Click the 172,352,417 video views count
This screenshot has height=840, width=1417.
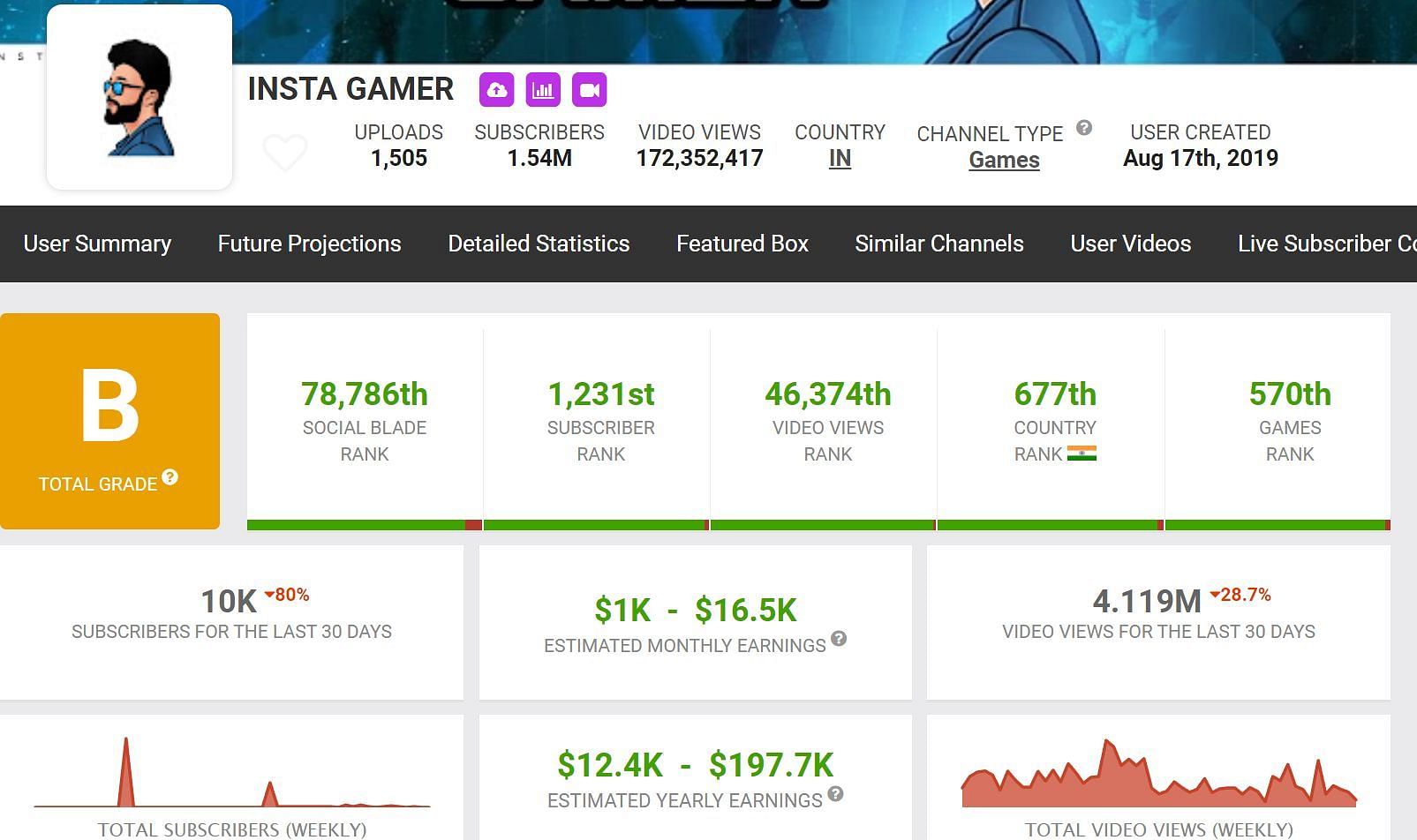(x=700, y=159)
